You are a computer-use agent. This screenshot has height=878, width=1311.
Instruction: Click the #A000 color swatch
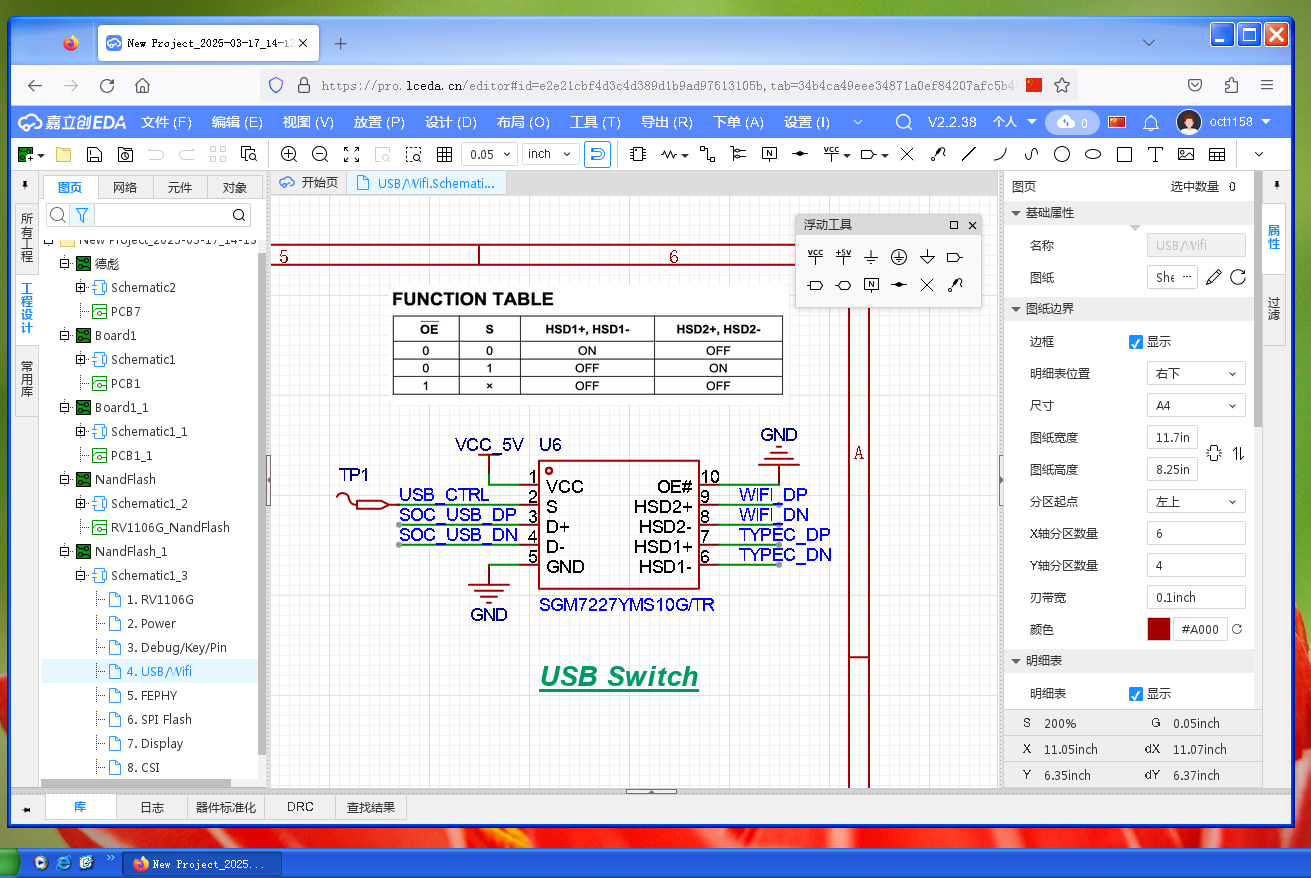click(x=1158, y=630)
